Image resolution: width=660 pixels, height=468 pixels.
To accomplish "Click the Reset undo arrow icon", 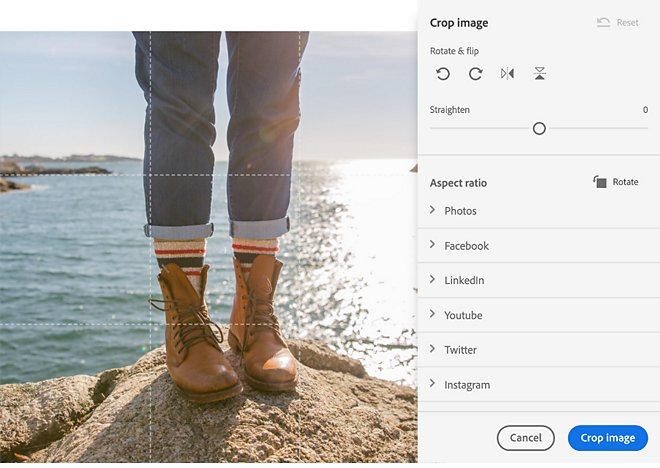I will click(604, 22).
